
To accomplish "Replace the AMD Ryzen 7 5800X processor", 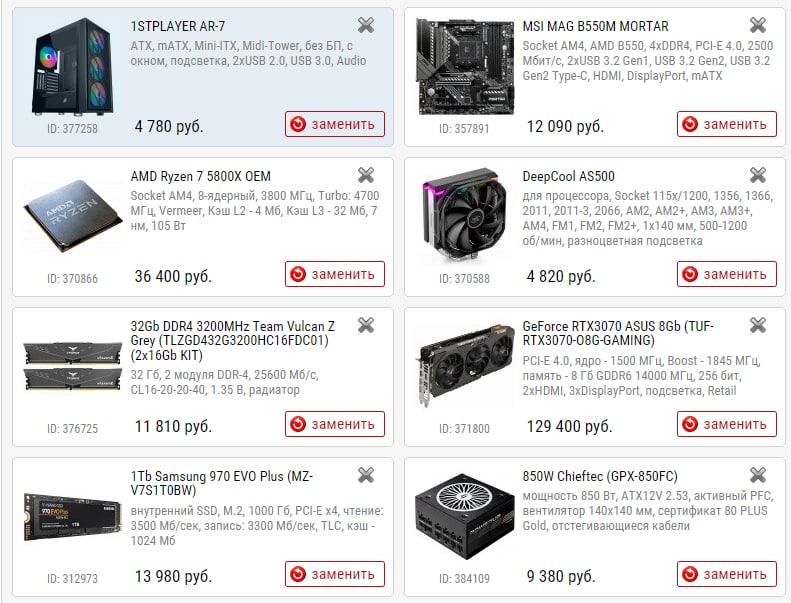I will [x=334, y=274].
